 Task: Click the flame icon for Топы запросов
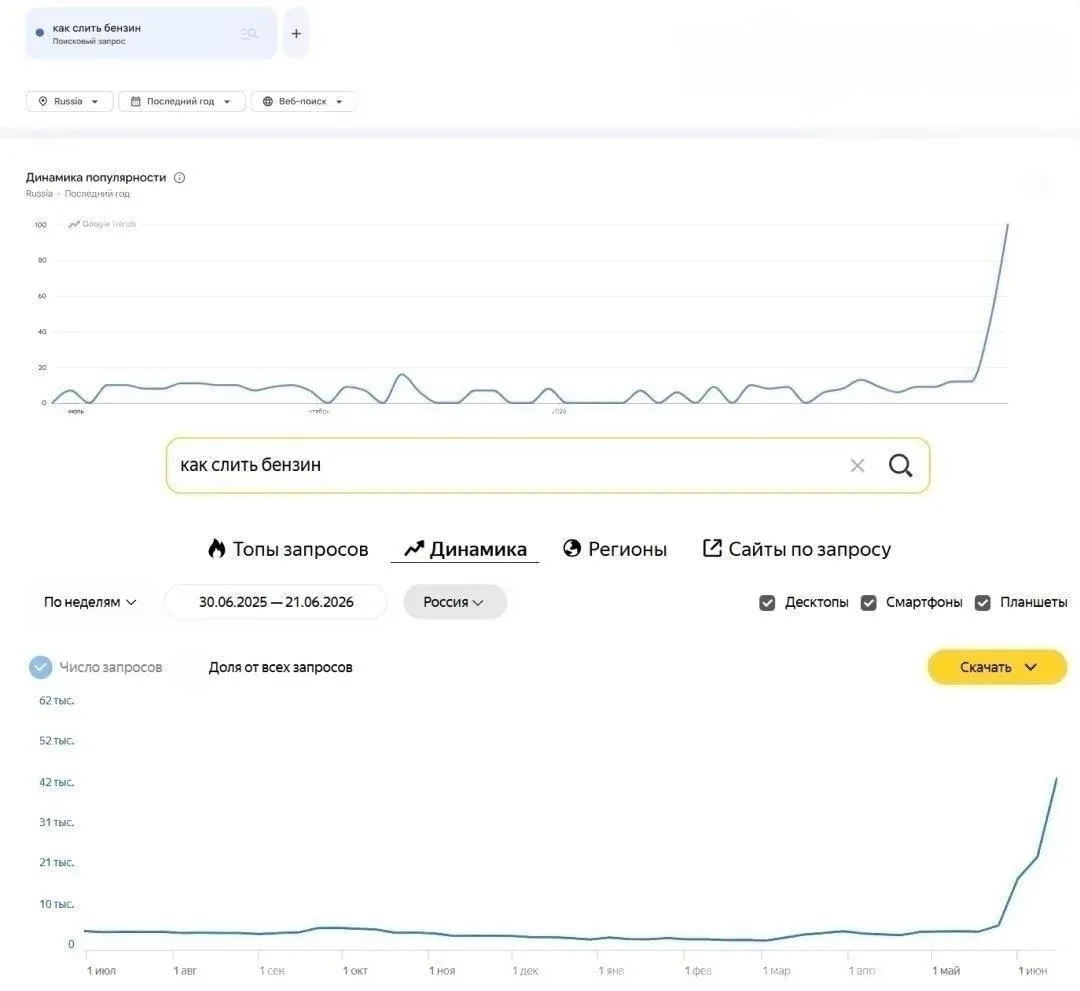217,548
